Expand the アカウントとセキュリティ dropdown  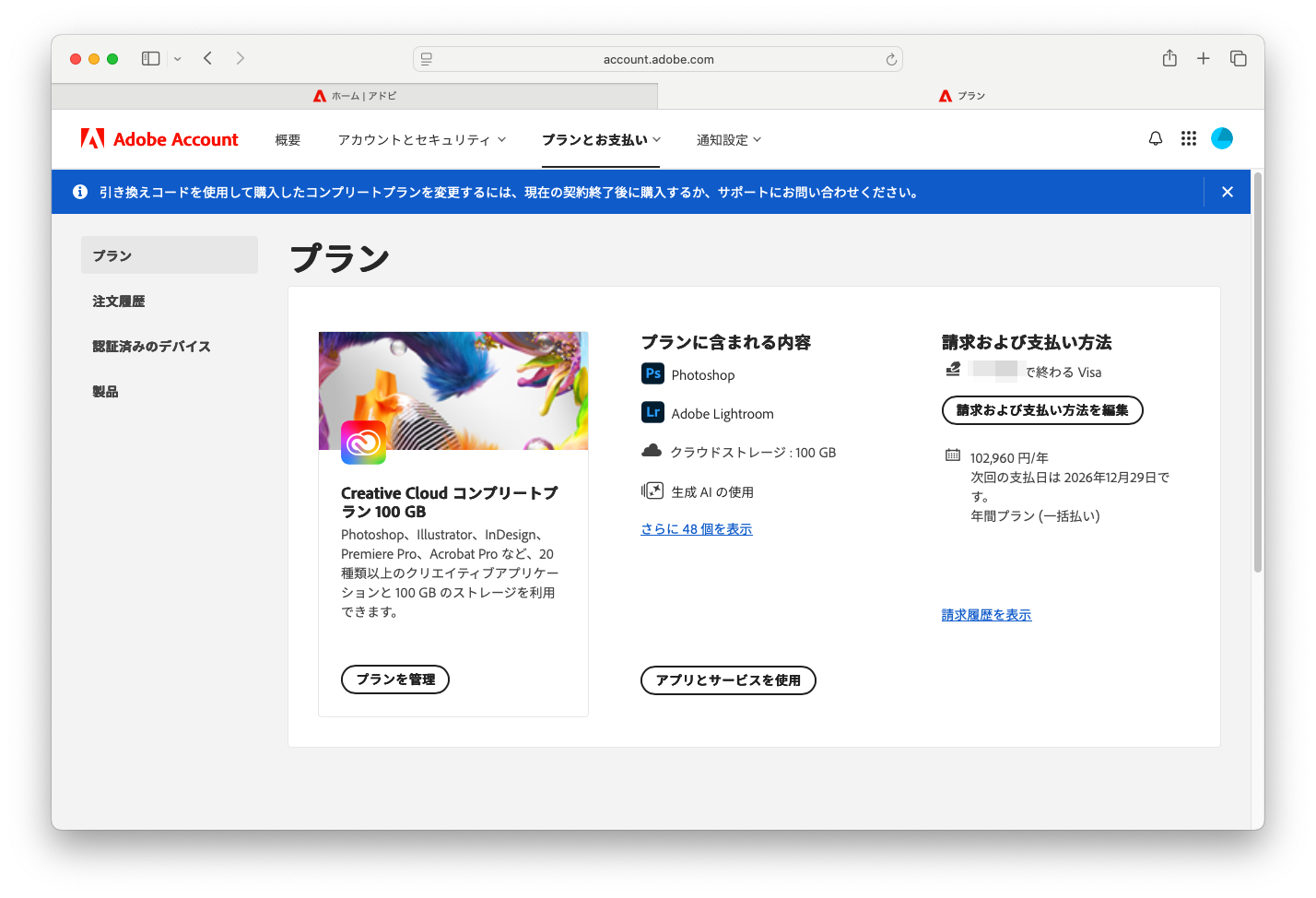tap(422, 140)
